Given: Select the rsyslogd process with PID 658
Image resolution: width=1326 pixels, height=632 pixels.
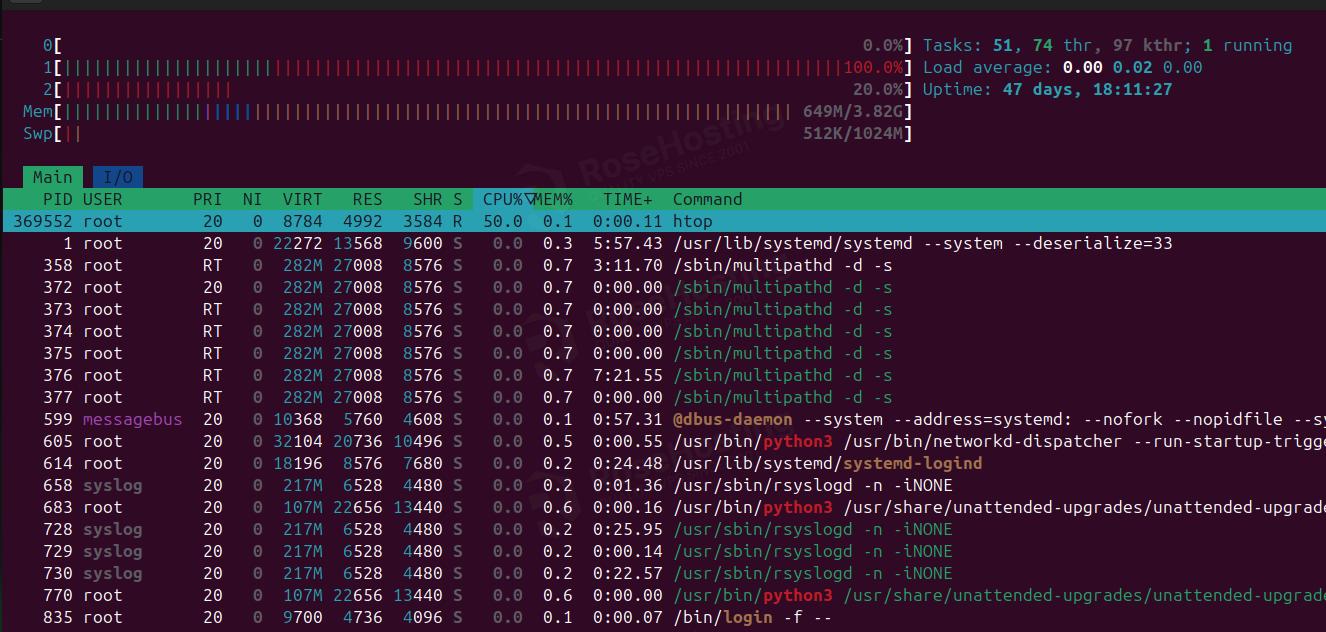Looking at the screenshot, I should coord(400,485).
